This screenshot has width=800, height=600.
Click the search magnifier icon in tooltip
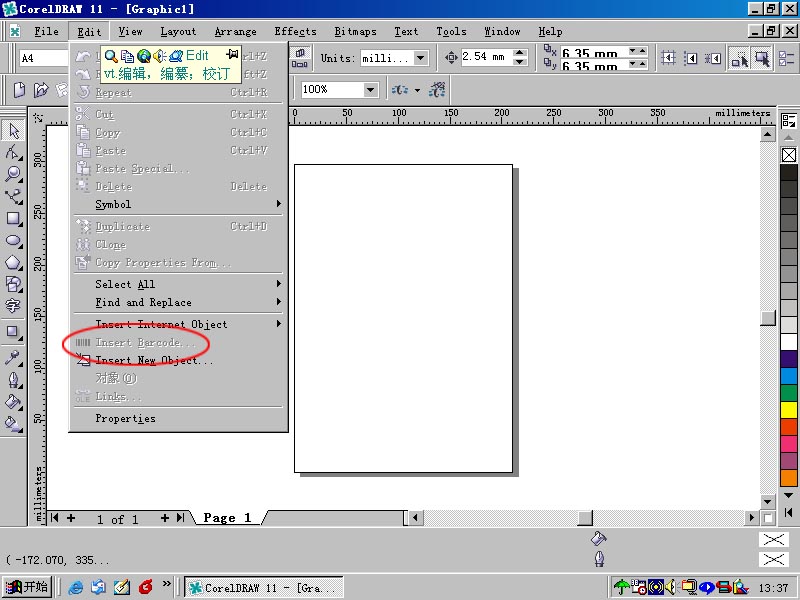111,56
